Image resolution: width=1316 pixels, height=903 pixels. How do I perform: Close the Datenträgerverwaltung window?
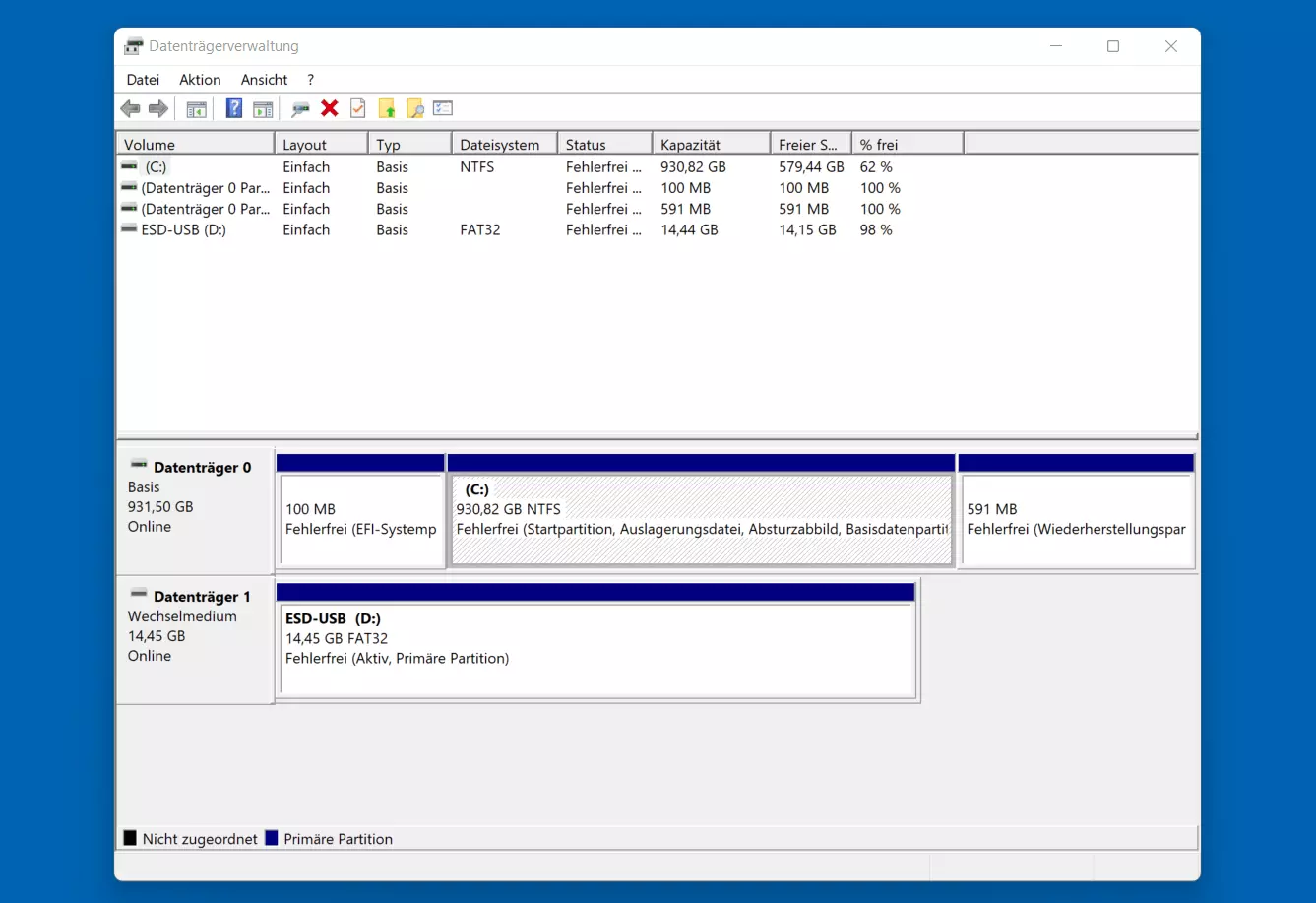[x=1171, y=46]
